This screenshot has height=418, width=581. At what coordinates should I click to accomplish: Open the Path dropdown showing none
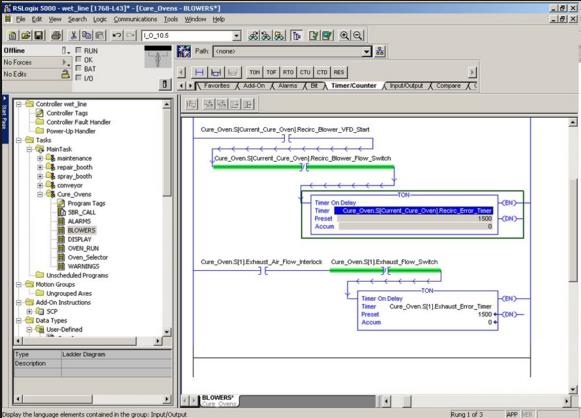[x=366, y=51]
